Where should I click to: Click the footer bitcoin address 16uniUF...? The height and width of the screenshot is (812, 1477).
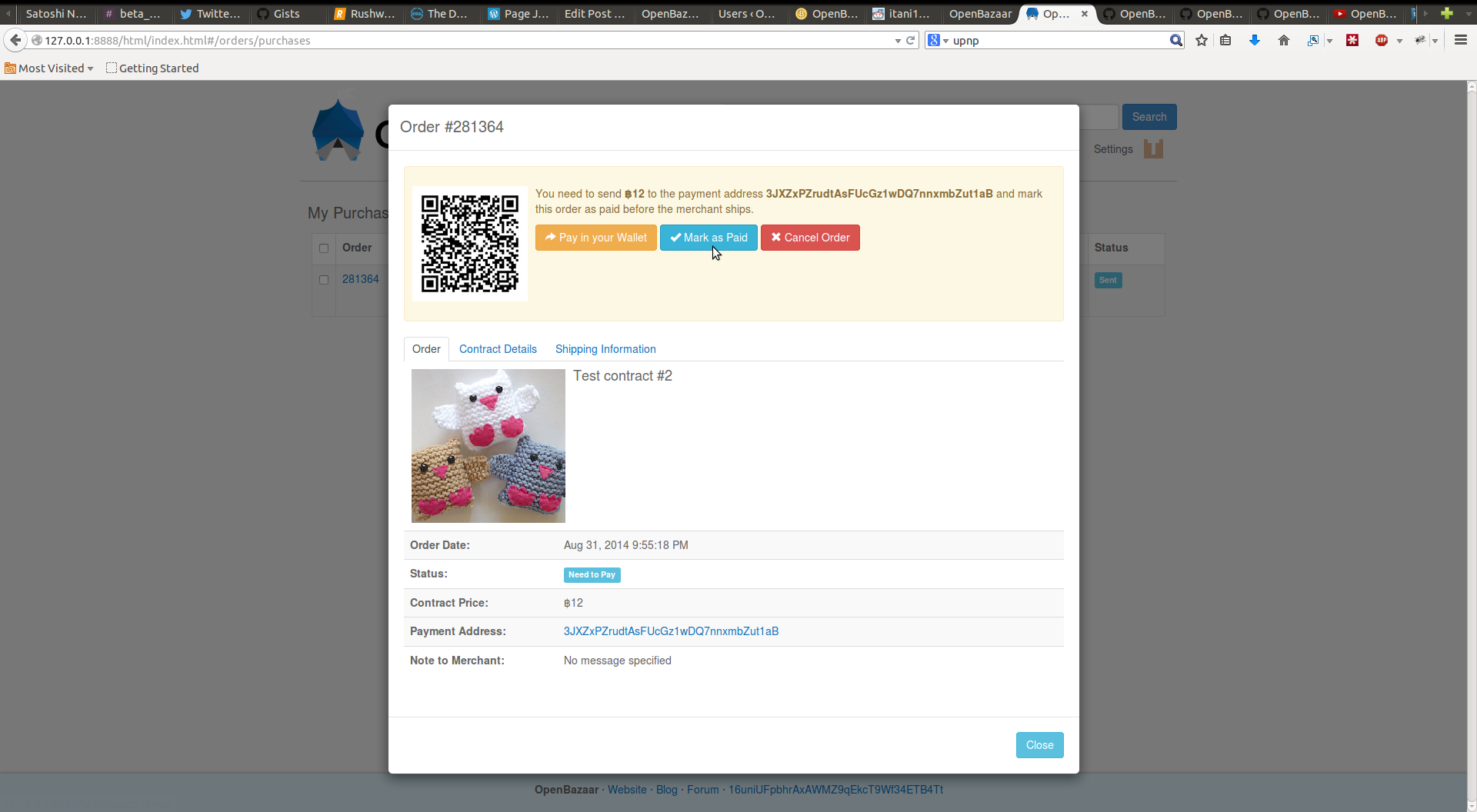[x=835, y=790]
